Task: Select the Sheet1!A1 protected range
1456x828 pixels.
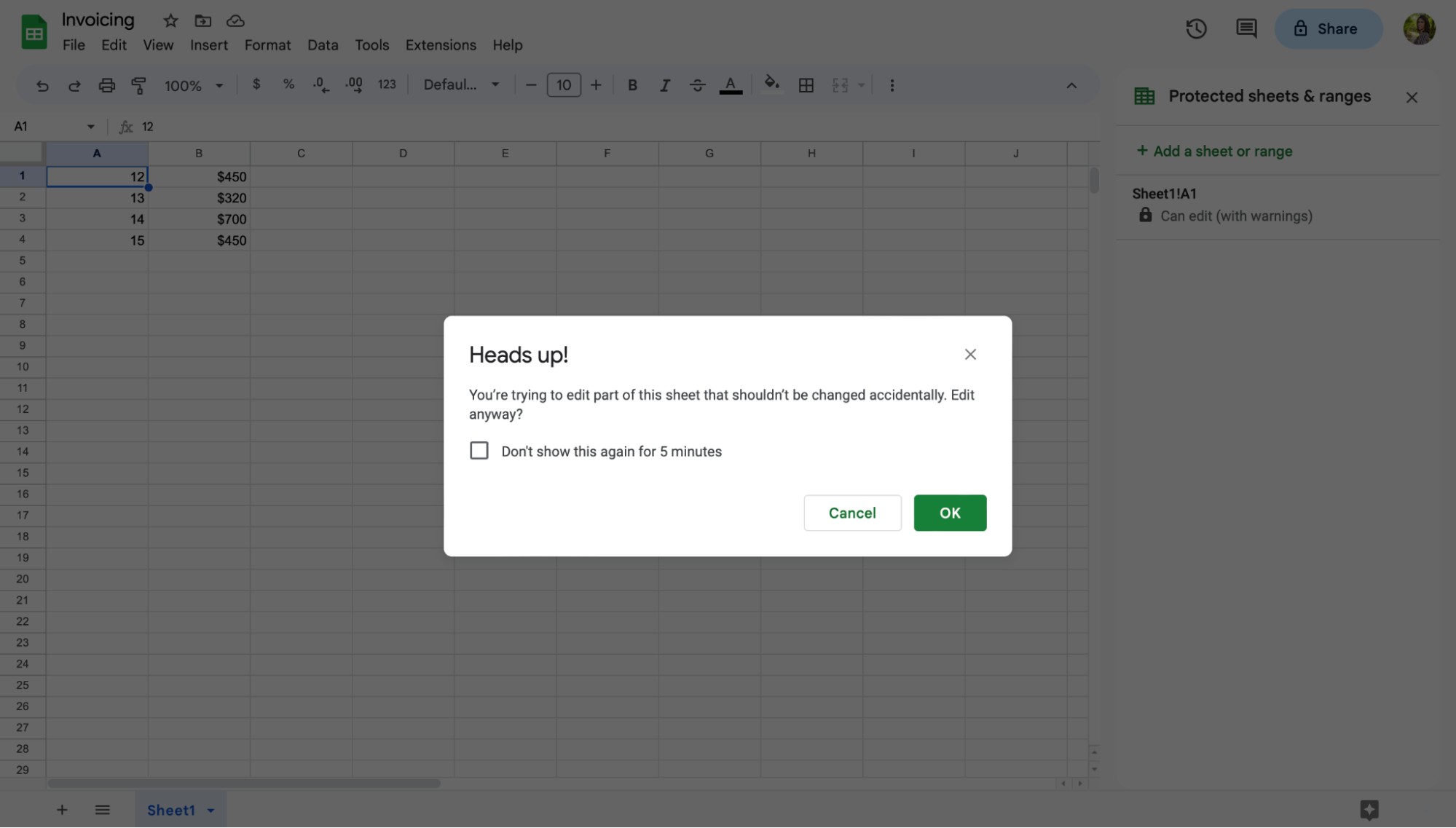Action: pyautogui.click(x=1278, y=205)
